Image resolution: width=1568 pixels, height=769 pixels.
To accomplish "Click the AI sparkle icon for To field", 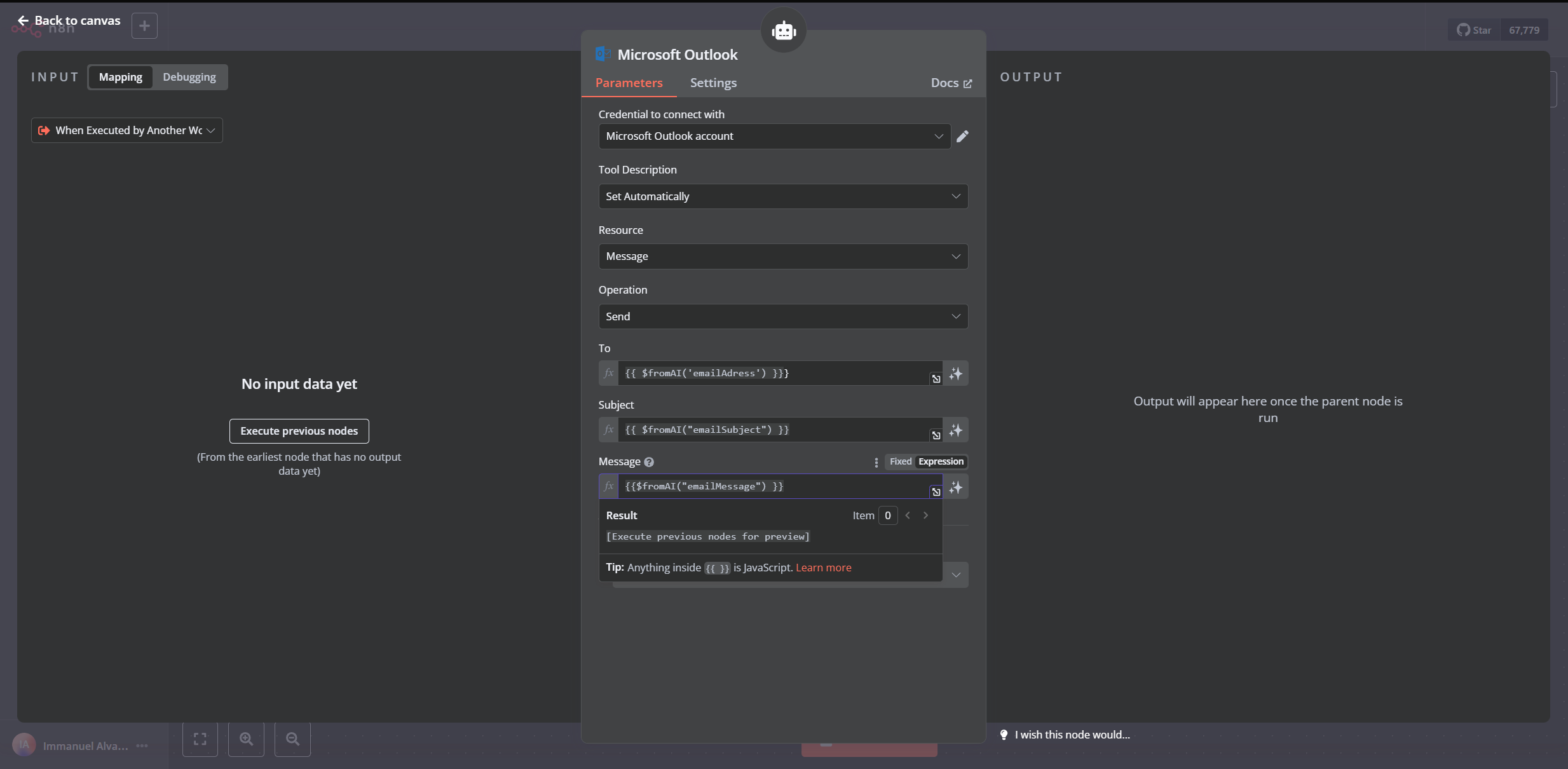I will [x=955, y=374].
